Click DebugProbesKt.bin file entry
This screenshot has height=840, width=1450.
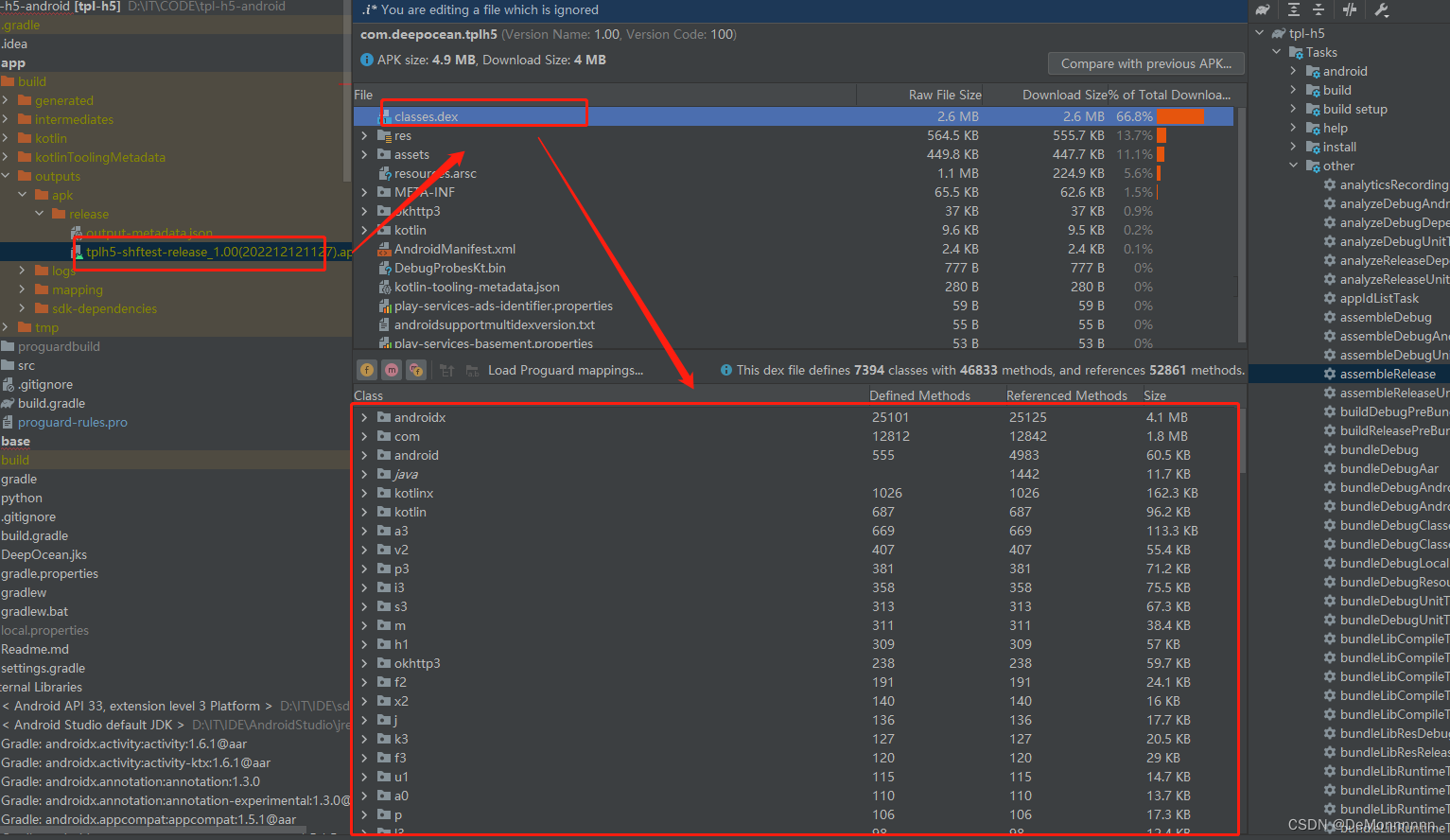pyautogui.click(x=449, y=268)
